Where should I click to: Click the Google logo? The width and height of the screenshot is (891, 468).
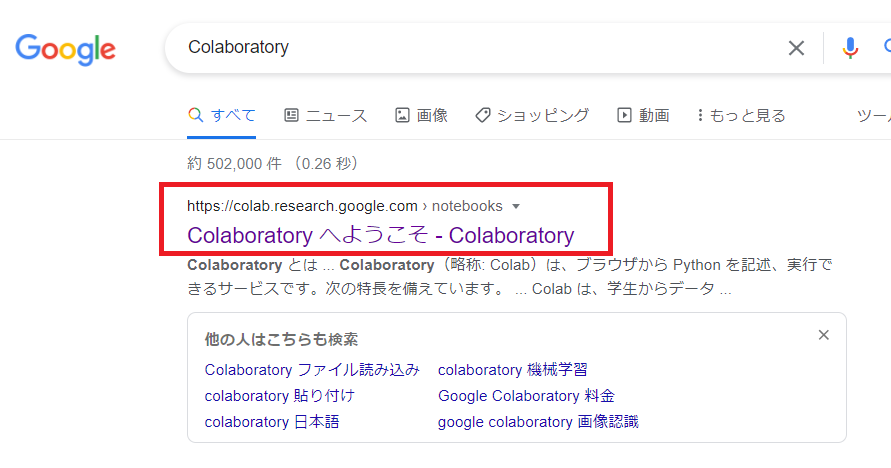(x=66, y=48)
